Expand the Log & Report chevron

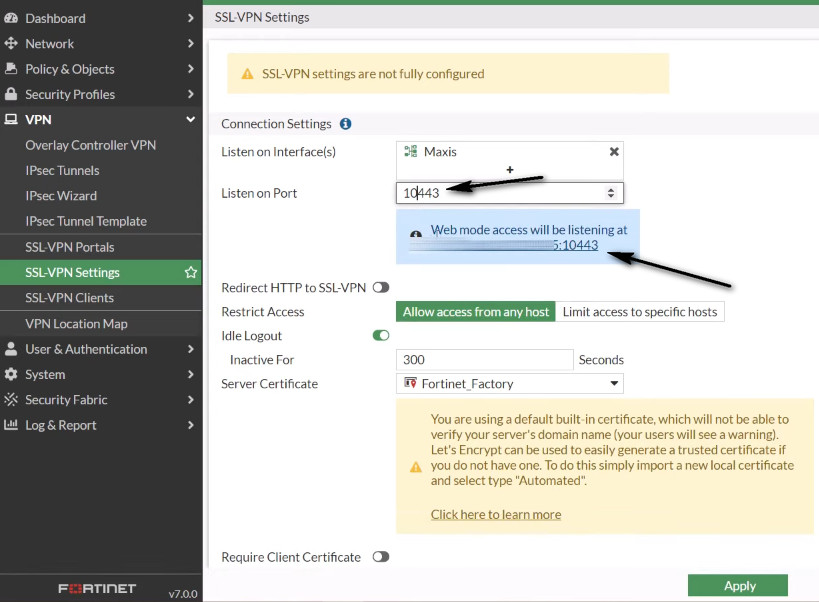(191, 424)
